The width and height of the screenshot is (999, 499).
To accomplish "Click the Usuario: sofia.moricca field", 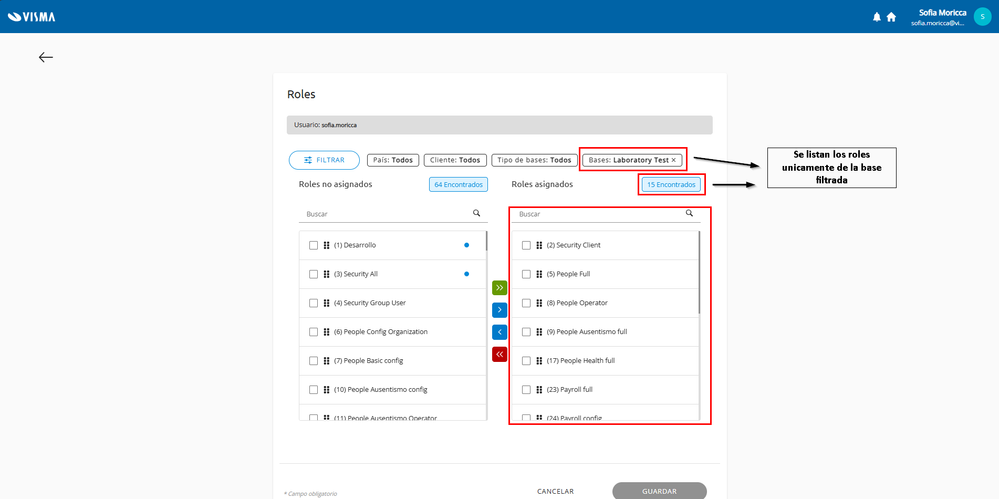I will pyautogui.click(x=500, y=125).
